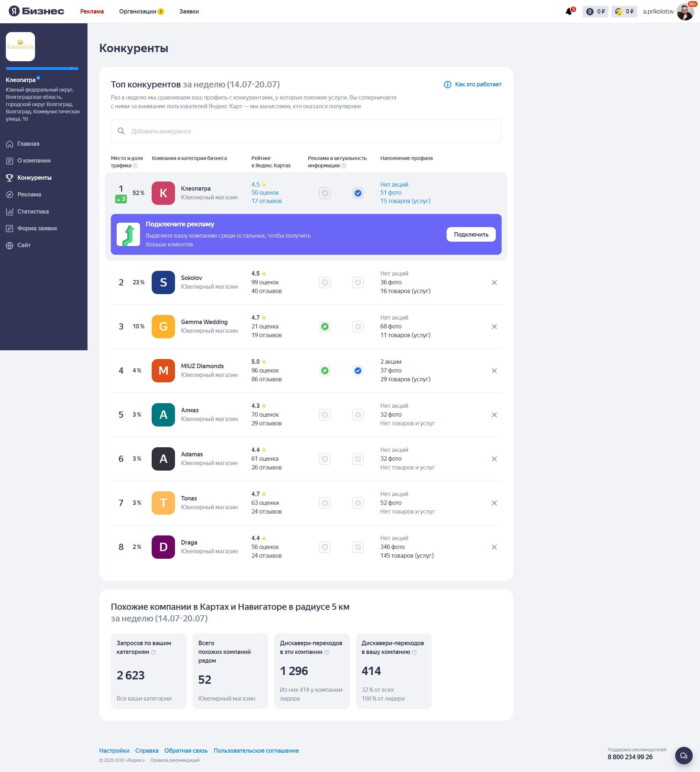The height and width of the screenshot is (772, 700).
Task: Click Draga D avatar icon
Action: tap(163, 547)
